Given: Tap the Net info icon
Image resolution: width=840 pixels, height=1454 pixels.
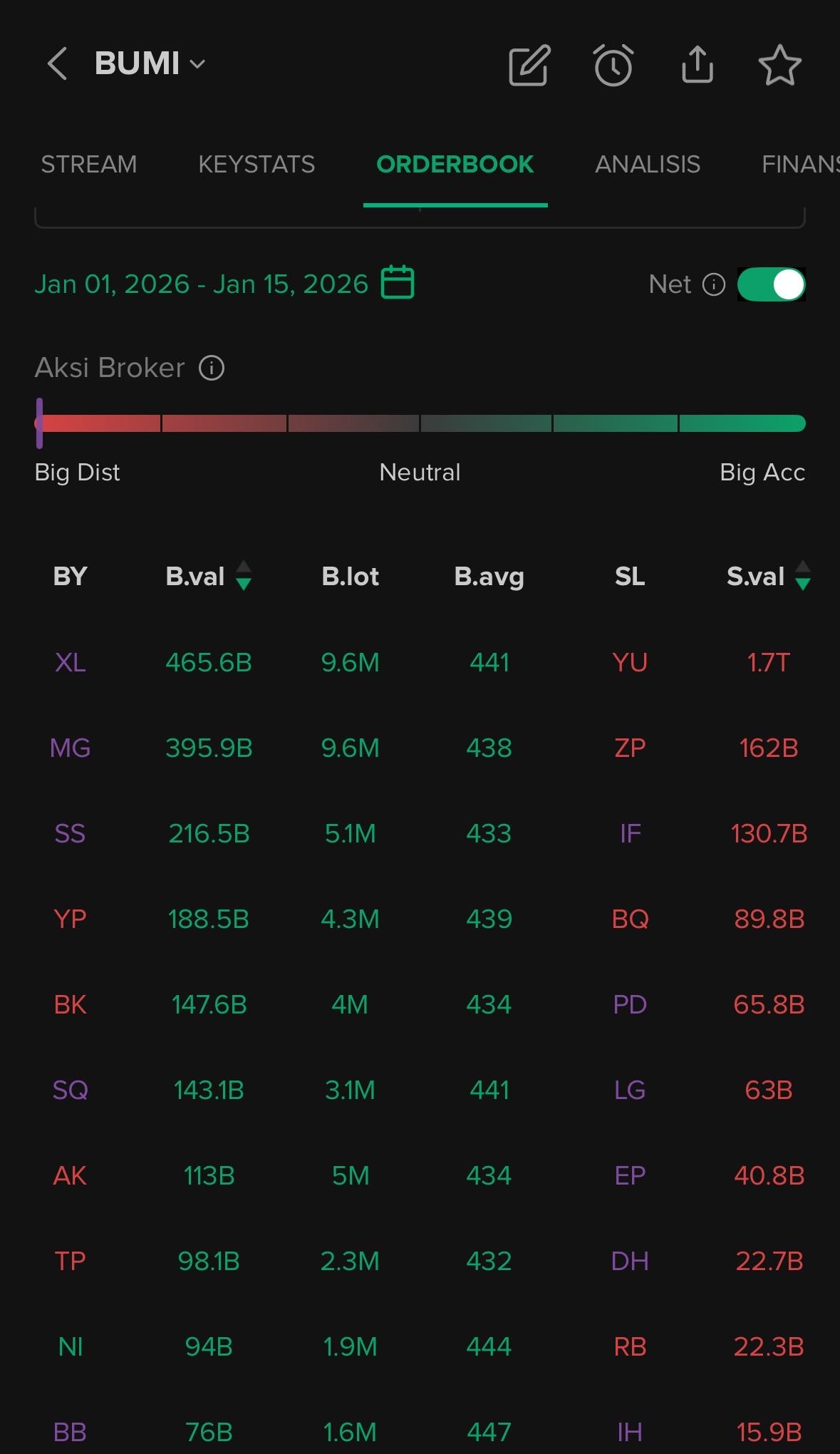Looking at the screenshot, I should (713, 284).
